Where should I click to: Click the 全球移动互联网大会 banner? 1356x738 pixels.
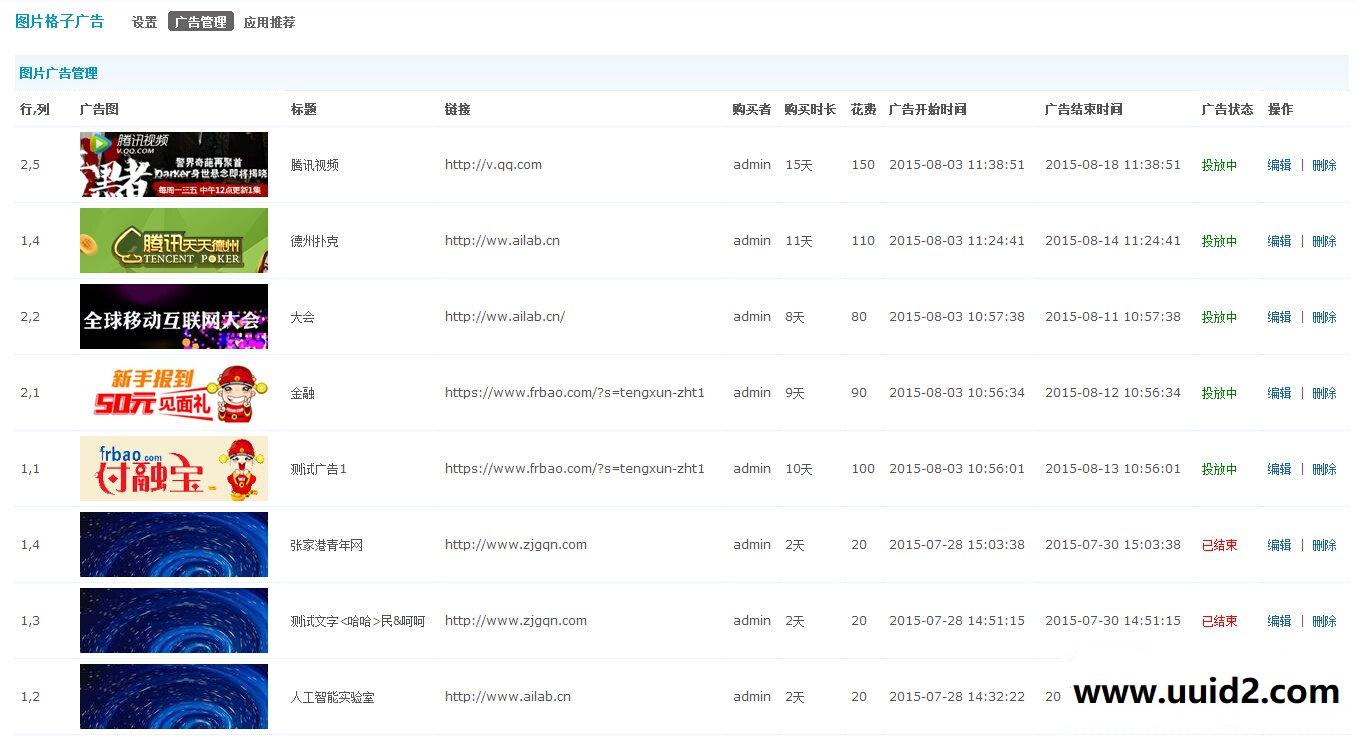[173, 316]
